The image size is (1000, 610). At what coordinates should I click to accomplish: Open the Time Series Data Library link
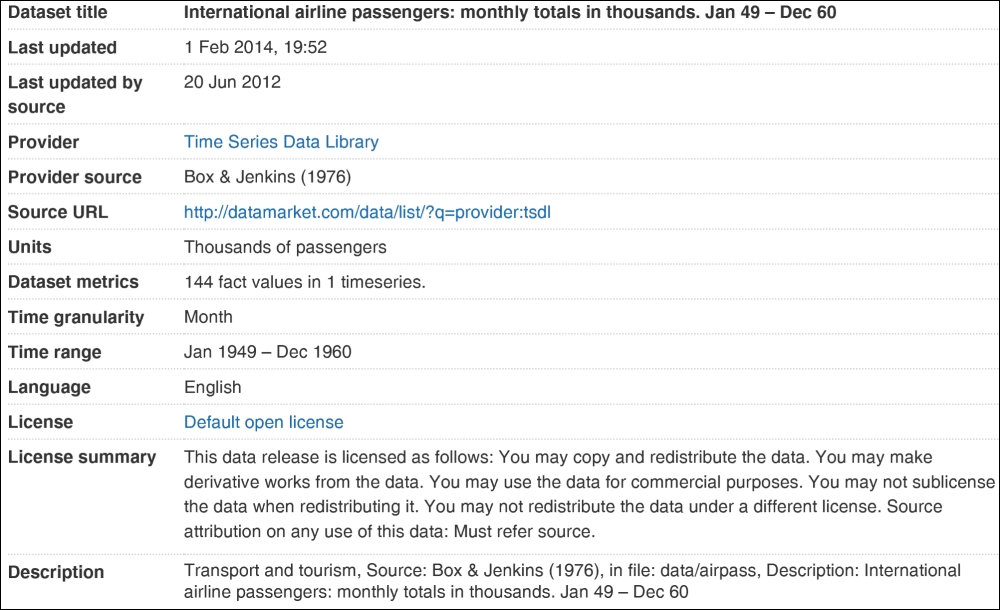coord(281,142)
